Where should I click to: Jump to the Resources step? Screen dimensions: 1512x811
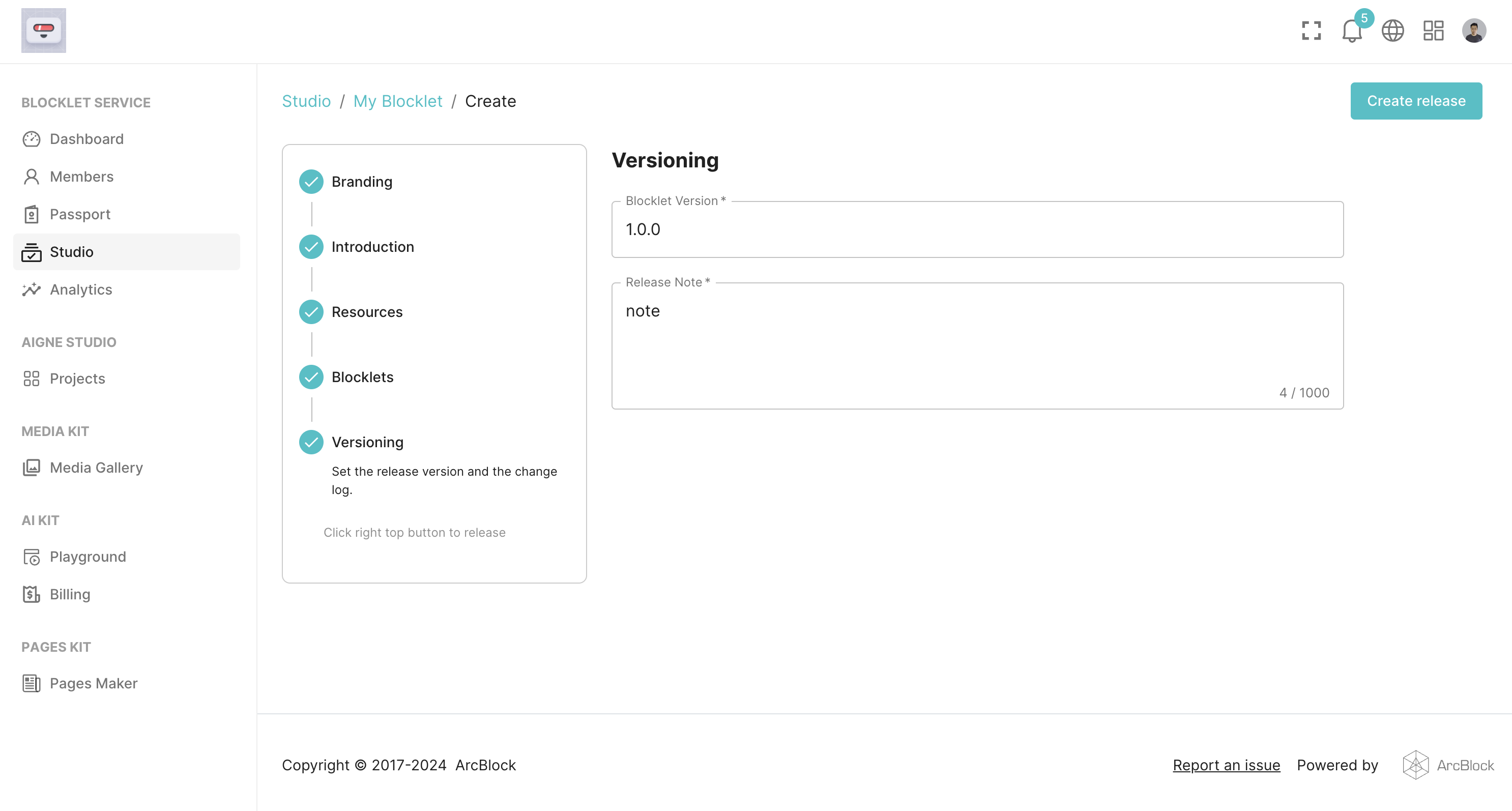(x=366, y=312)
